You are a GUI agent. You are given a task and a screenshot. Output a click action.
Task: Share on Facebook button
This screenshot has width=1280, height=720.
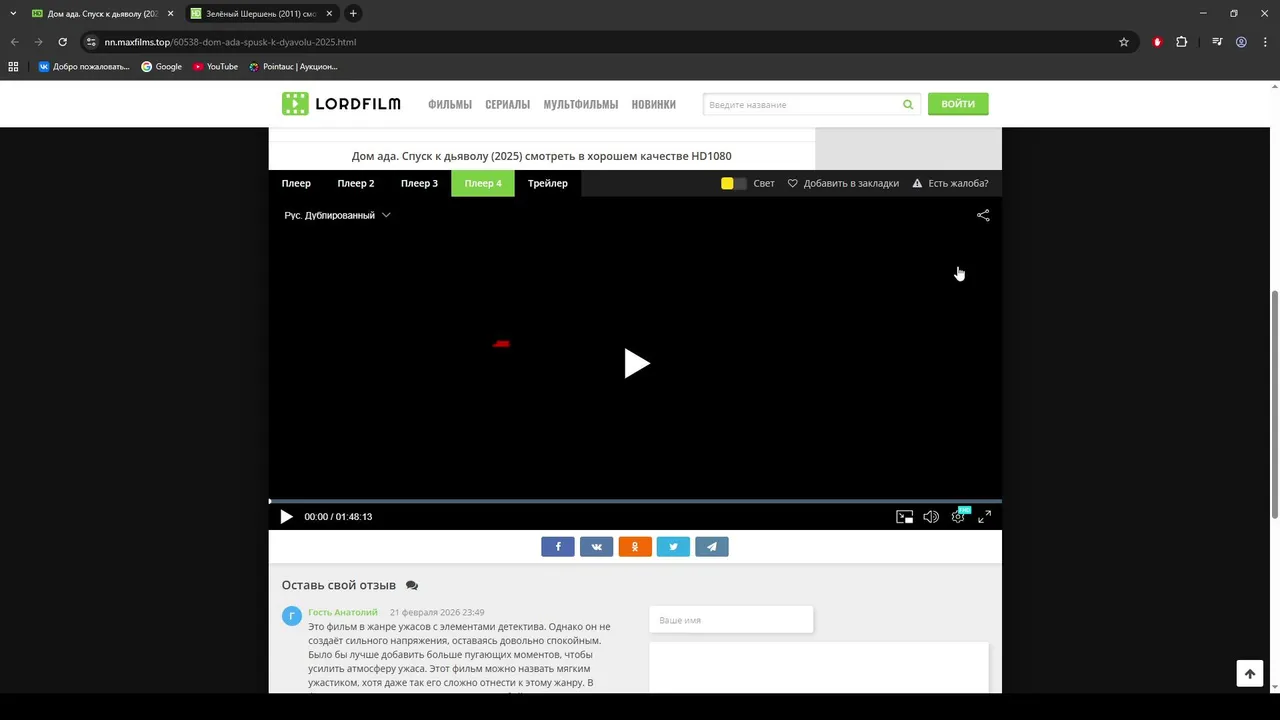(558, 546)
